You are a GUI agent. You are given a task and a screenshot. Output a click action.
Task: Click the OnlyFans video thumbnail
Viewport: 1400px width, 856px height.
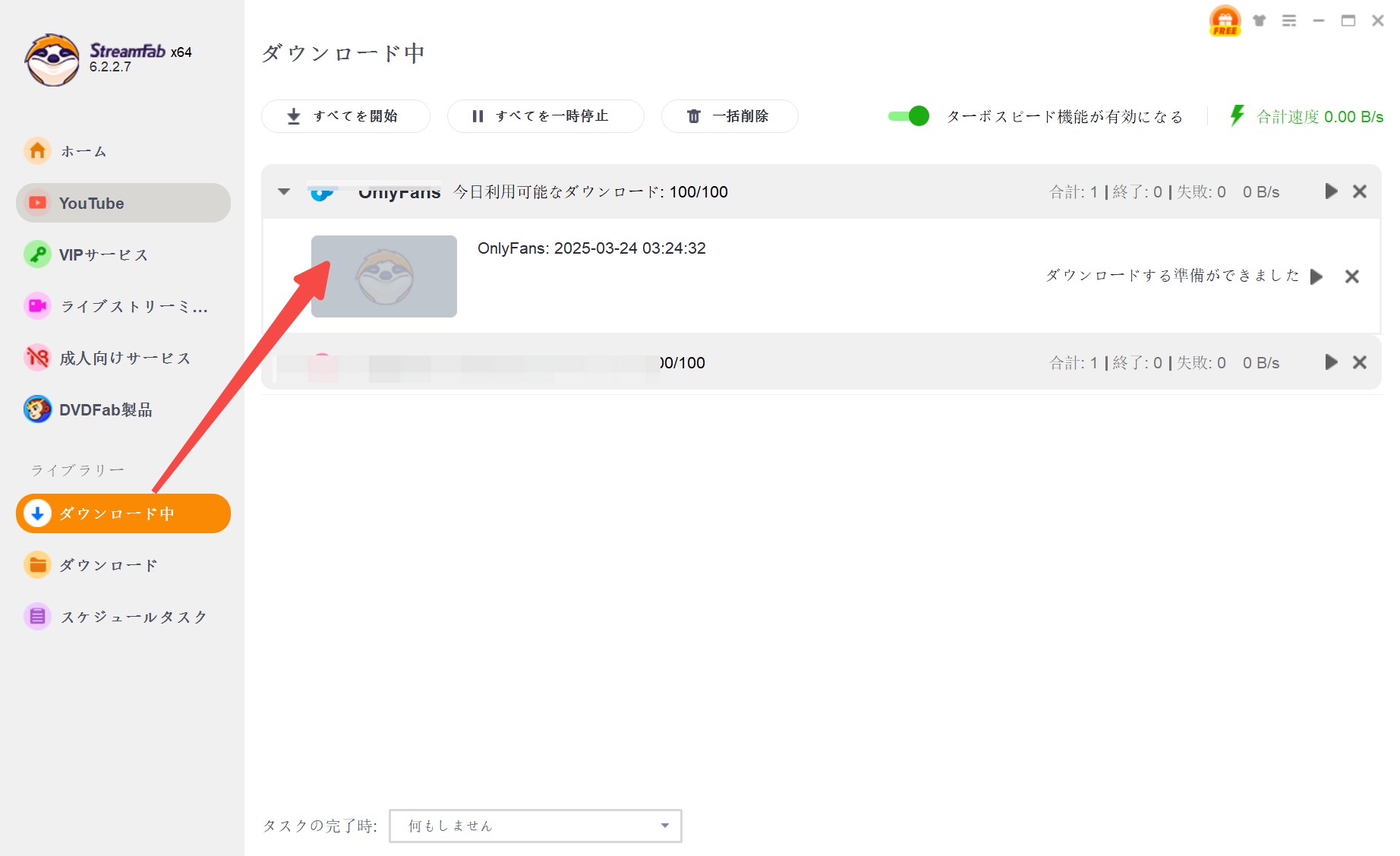(384, 276)
